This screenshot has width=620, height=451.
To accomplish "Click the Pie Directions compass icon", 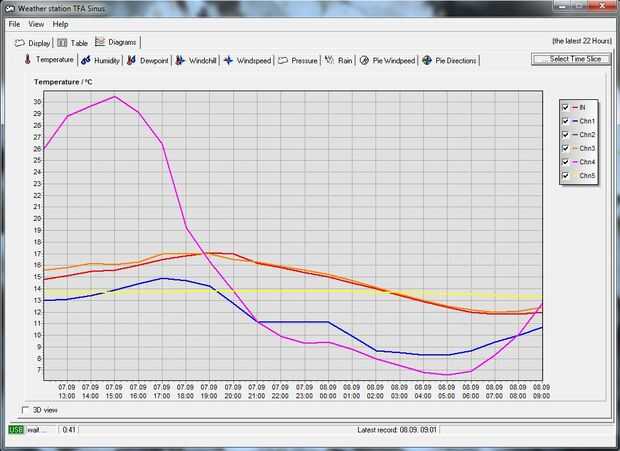I will click(x=427, y=60).
